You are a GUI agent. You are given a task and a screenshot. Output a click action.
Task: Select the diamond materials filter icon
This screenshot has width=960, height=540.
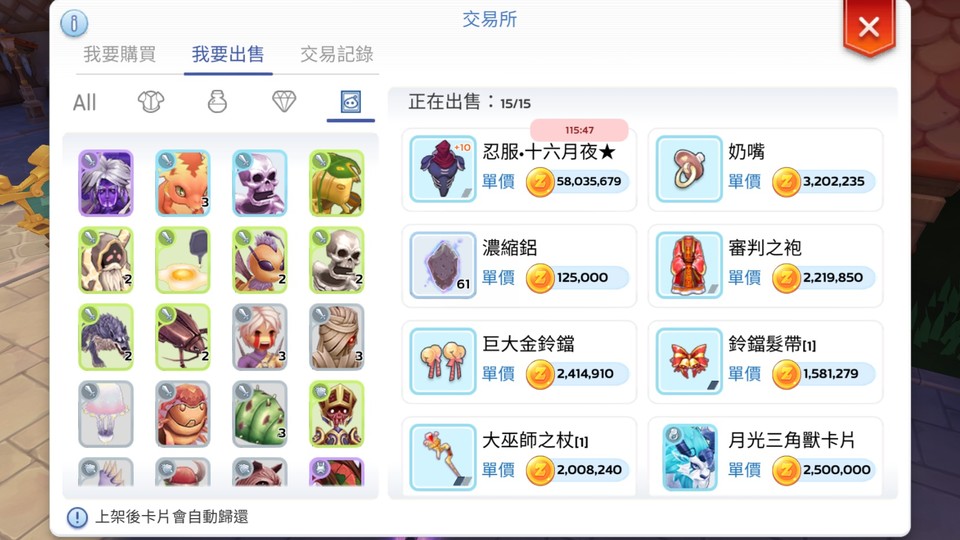point(283,101)
